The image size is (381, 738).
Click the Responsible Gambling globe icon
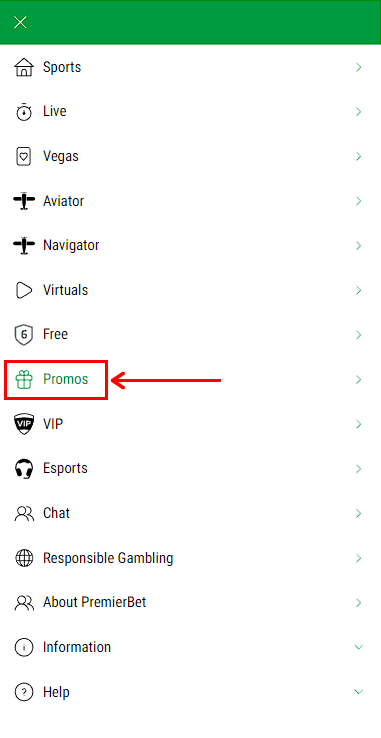tap(24, 558)
